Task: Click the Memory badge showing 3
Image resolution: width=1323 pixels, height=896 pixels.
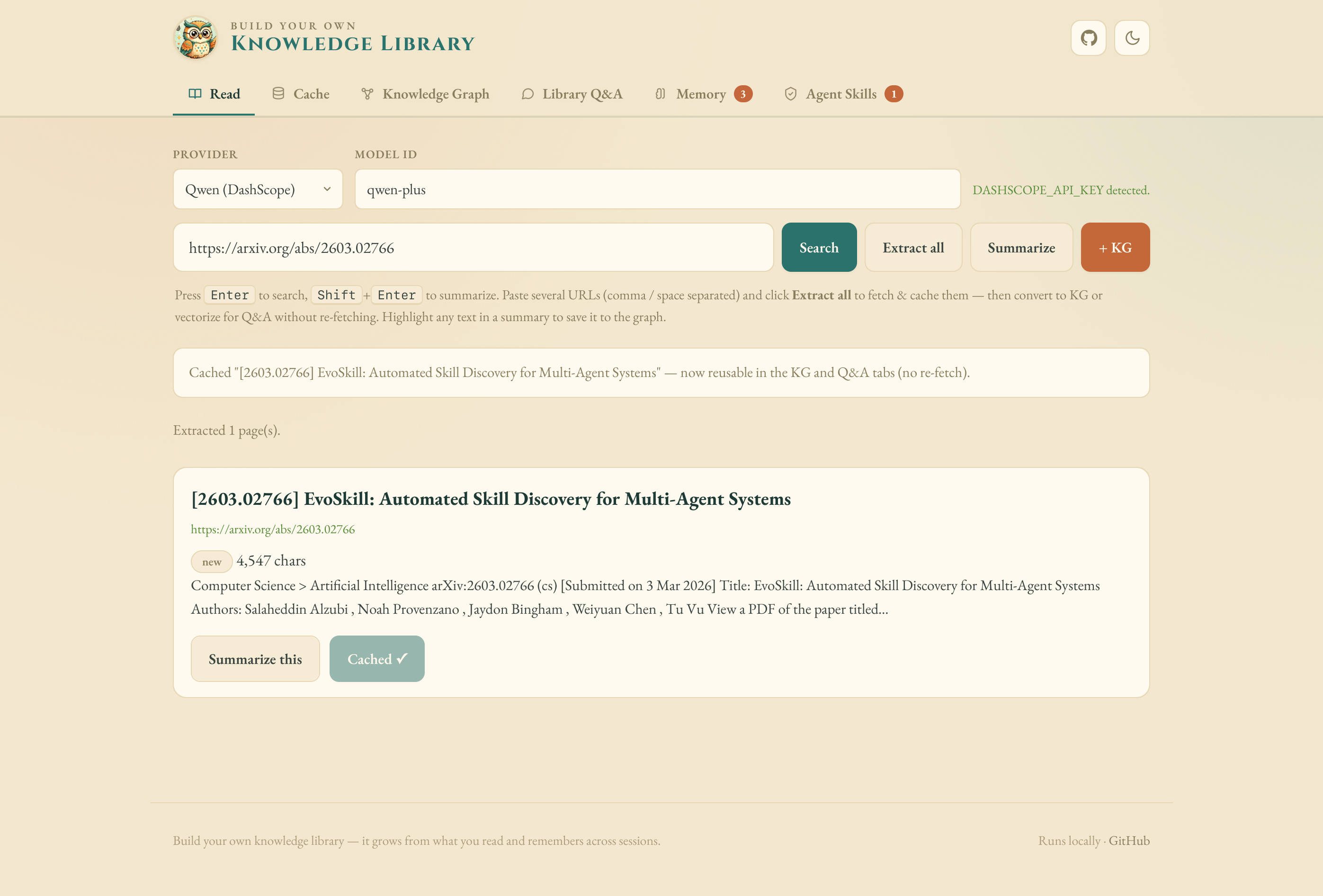Action: point(743,94)
